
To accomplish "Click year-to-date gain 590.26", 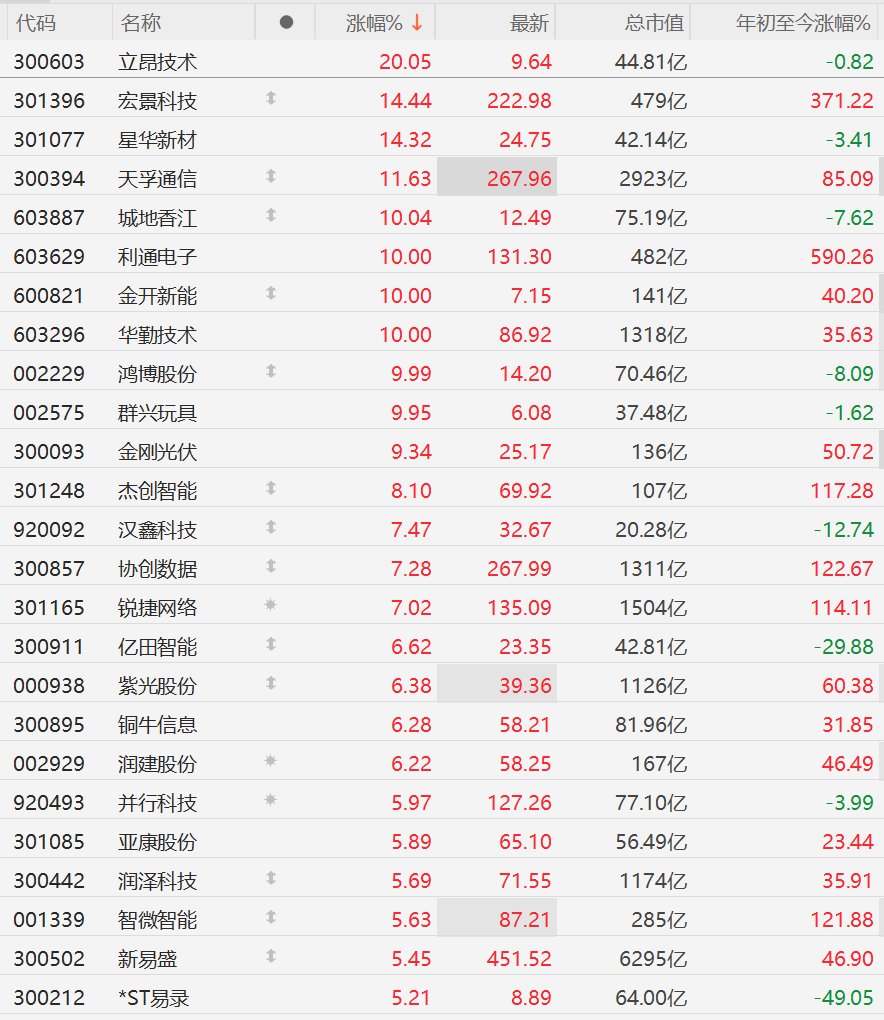I will pos(842,257).
